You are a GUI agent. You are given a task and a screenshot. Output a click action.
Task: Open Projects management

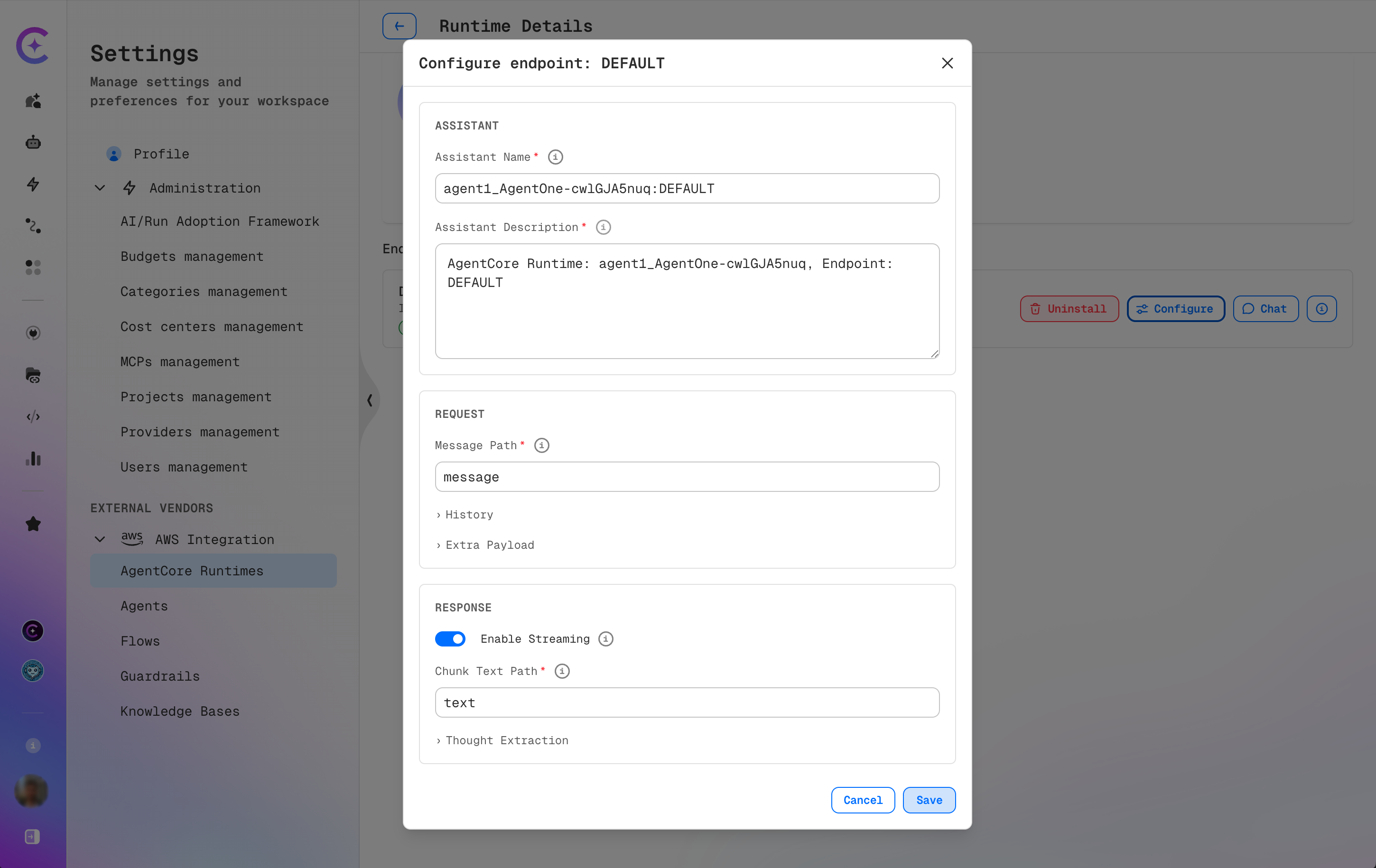[x=195, y=397]
